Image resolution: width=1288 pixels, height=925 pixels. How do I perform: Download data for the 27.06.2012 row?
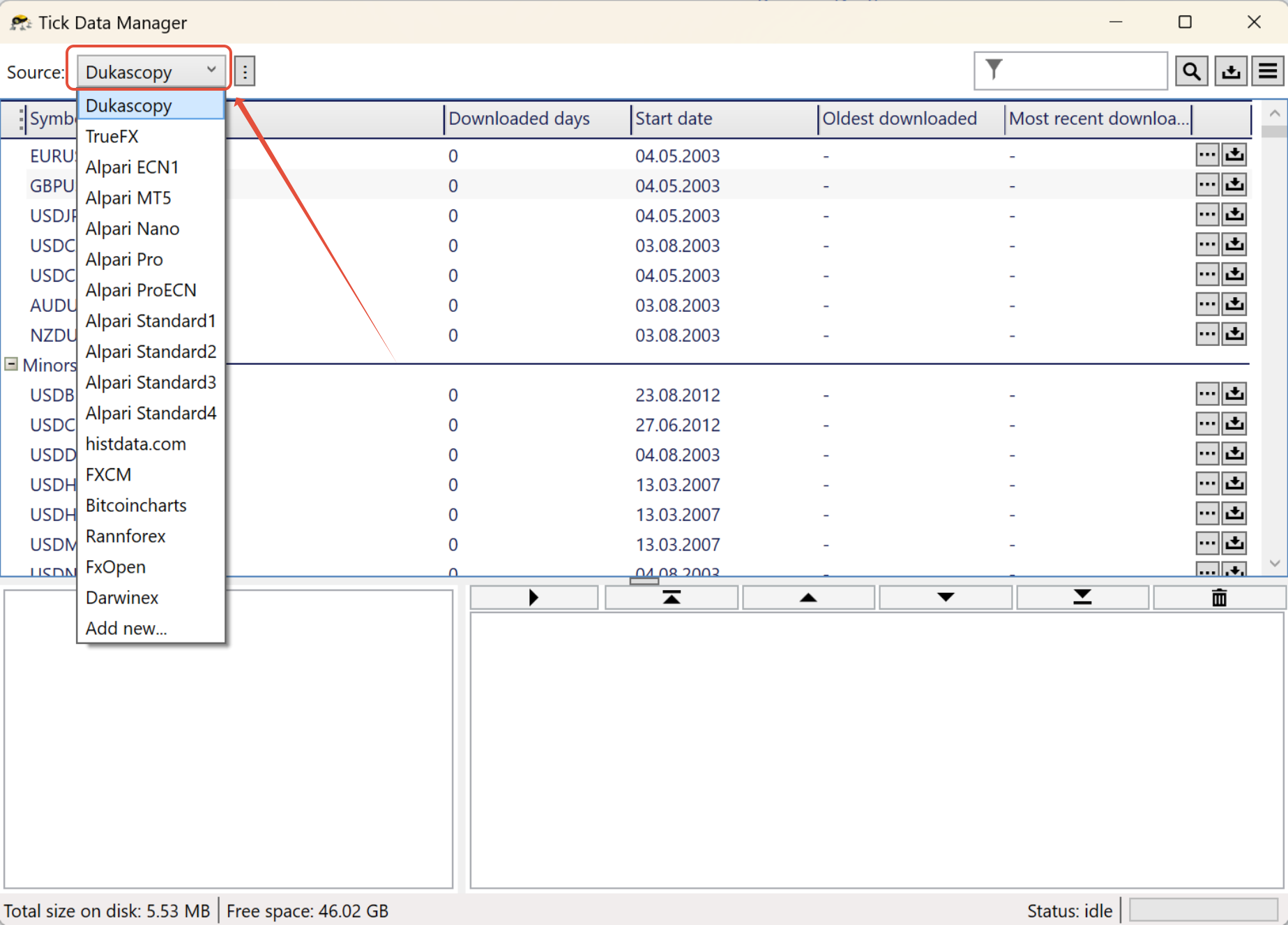pyautogui.click(x=1234, y=423)
